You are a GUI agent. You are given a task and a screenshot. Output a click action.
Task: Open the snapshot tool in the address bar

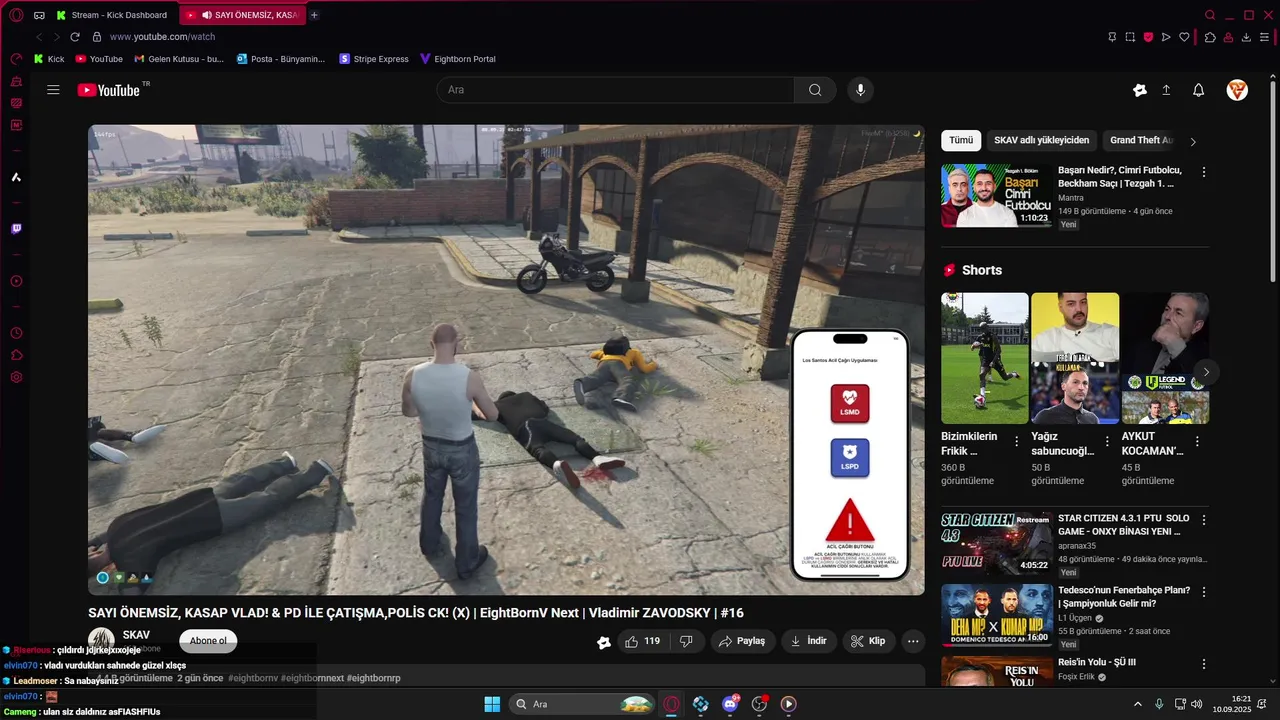[1130, 37]
